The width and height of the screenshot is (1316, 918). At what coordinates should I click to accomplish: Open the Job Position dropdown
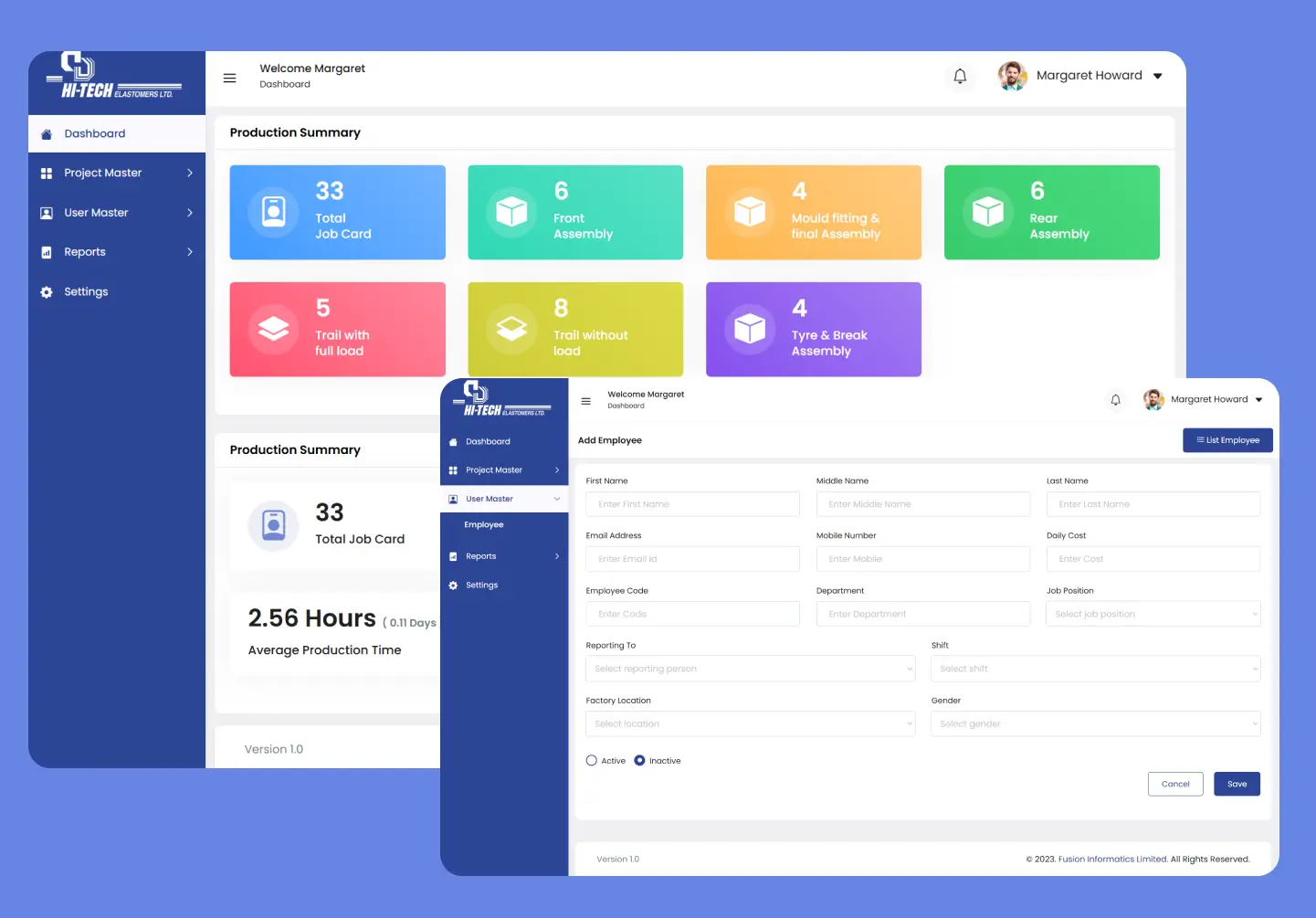(1153, 614)
